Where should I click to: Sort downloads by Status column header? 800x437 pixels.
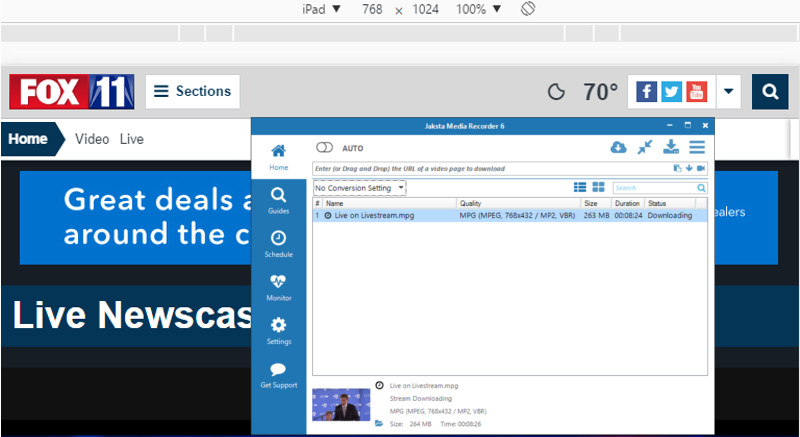(x=670, y=203)
